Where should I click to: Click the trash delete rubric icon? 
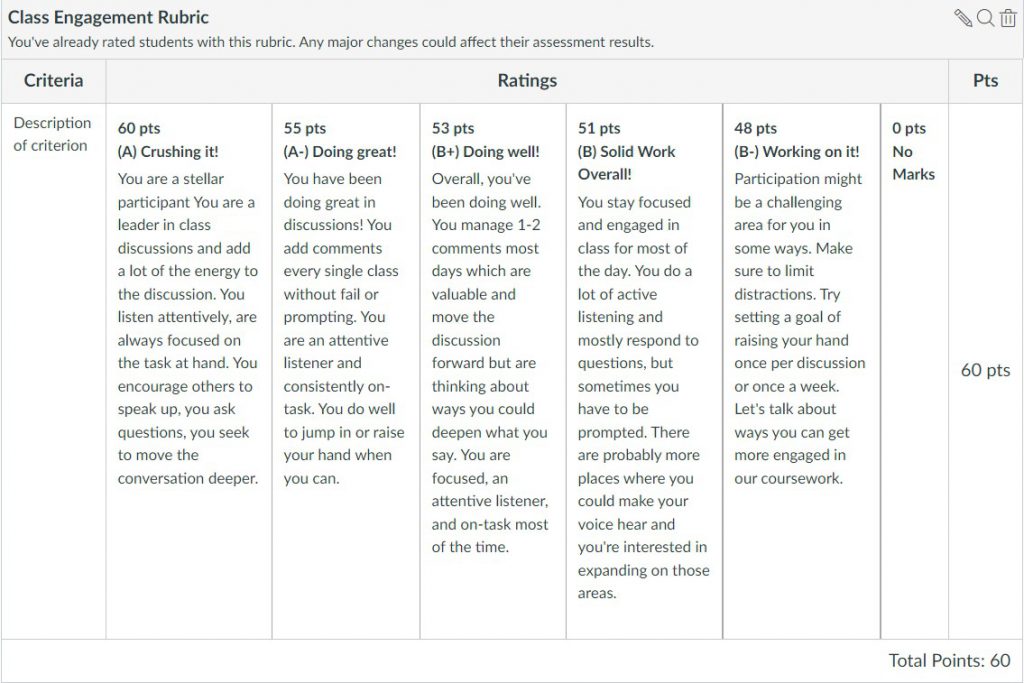click(1008, 18)
